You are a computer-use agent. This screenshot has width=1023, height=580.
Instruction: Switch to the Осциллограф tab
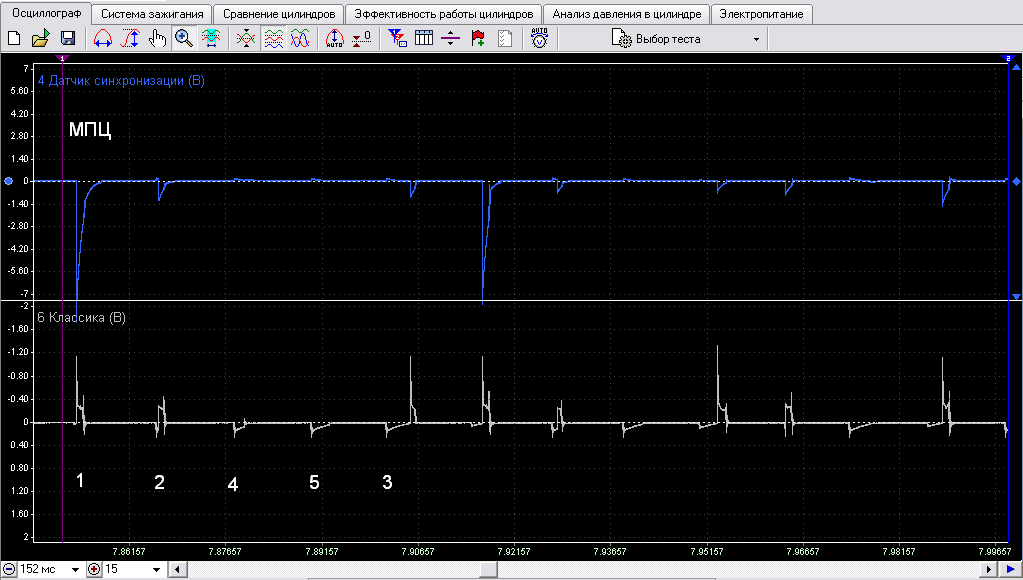pos(47,13)
